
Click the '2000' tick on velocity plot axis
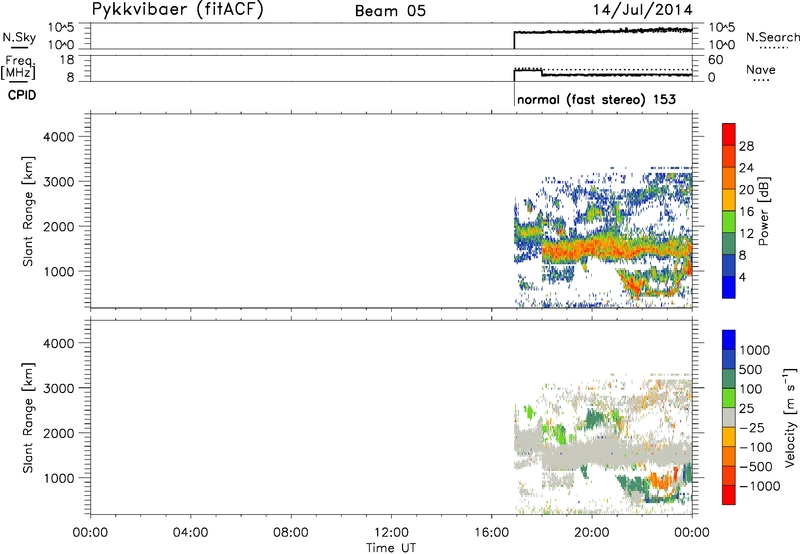pos(58,433)
